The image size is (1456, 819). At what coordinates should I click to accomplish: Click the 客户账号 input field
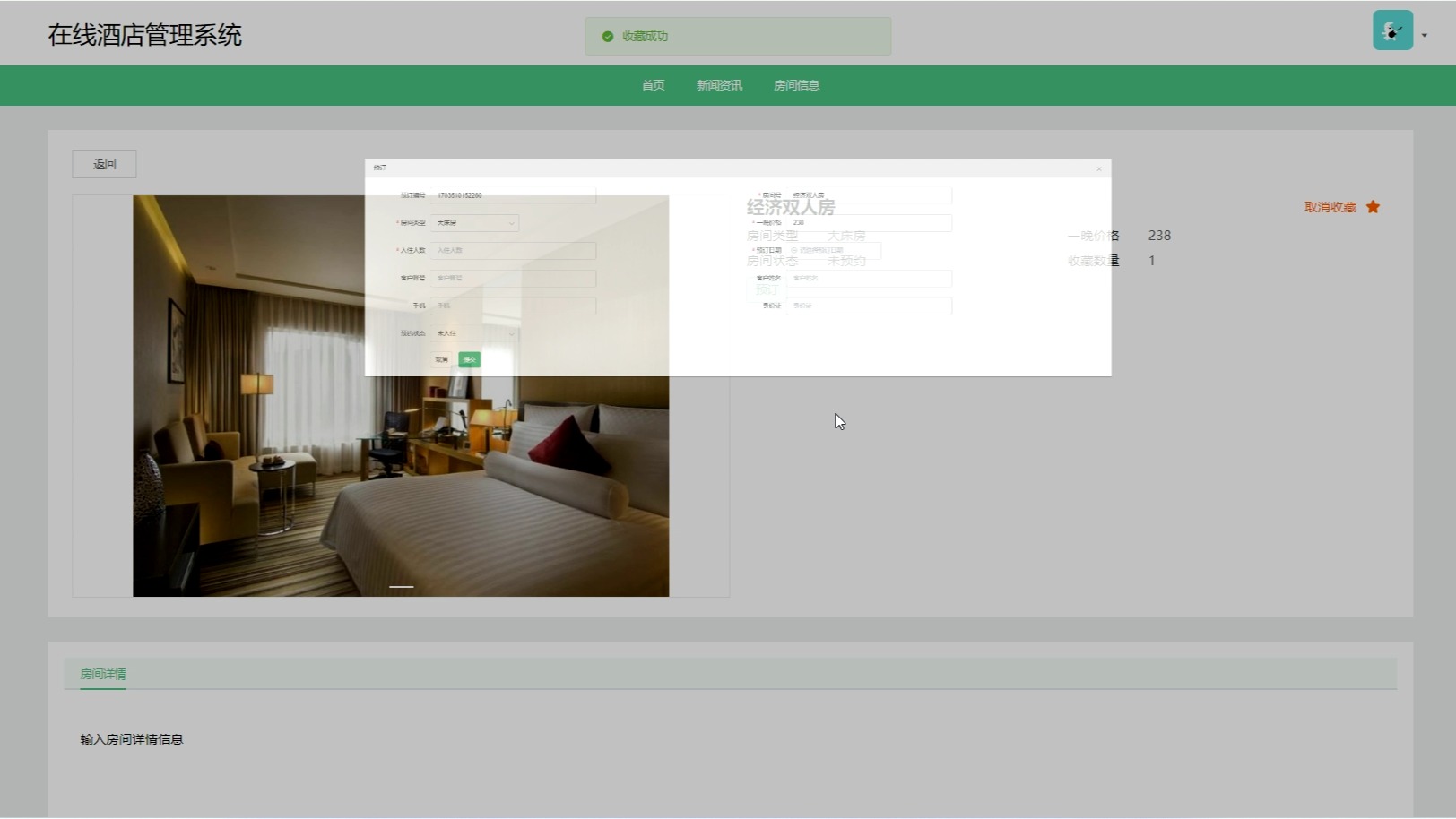[x=513, y=279]
